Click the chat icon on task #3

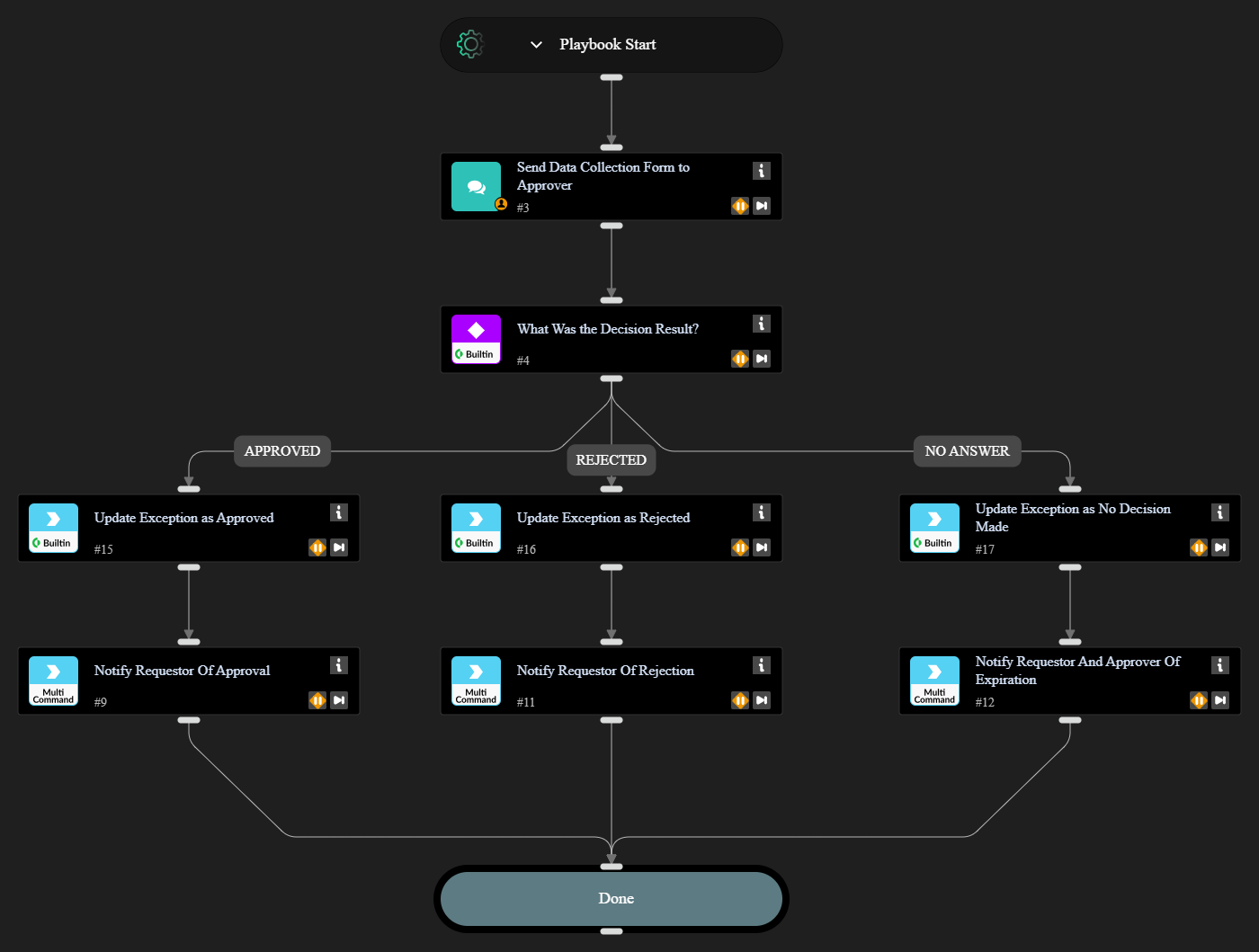(x=476, y=187)
